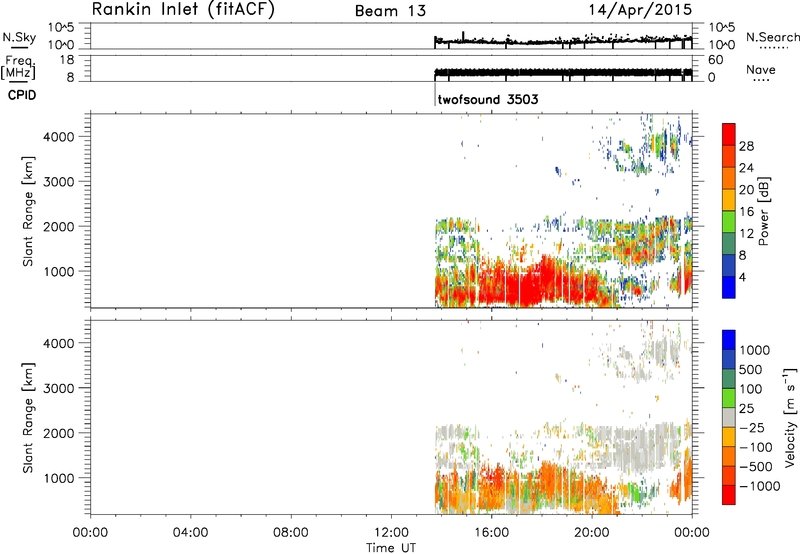800x554 pixels.
Task: Click the '16:00' time tick label
Action: click(492, 533)
